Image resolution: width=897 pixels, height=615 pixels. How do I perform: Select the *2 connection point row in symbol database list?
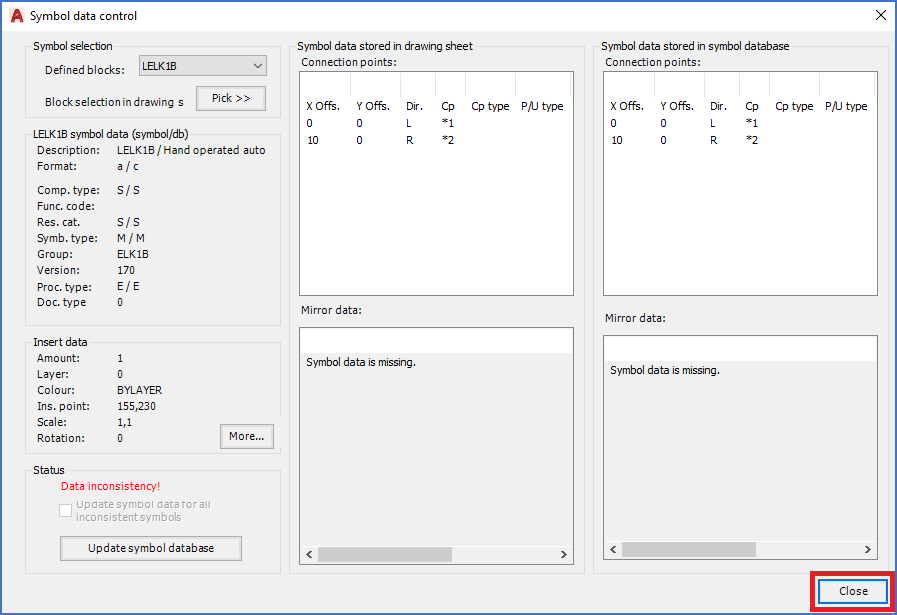pos(751,140)
